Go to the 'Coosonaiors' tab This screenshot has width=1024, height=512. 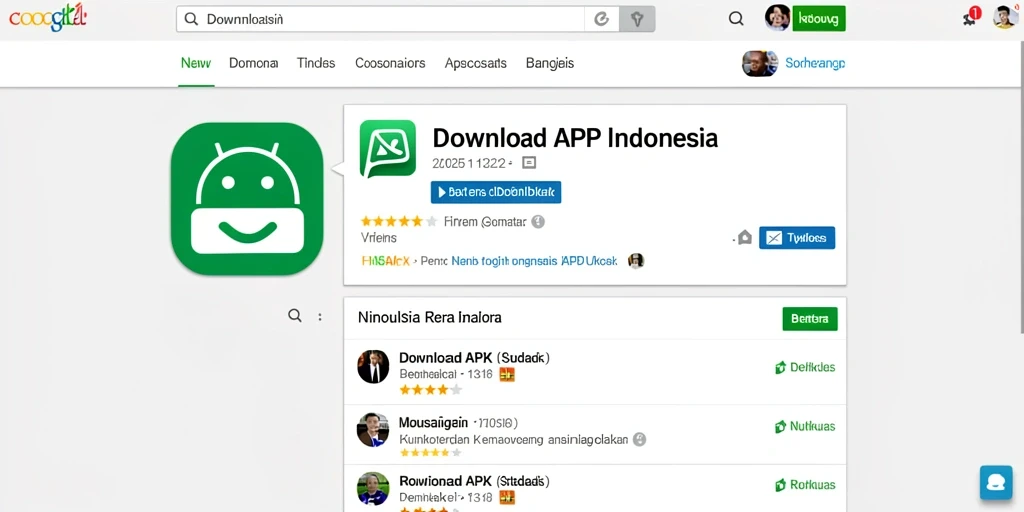tap(390, 63)
